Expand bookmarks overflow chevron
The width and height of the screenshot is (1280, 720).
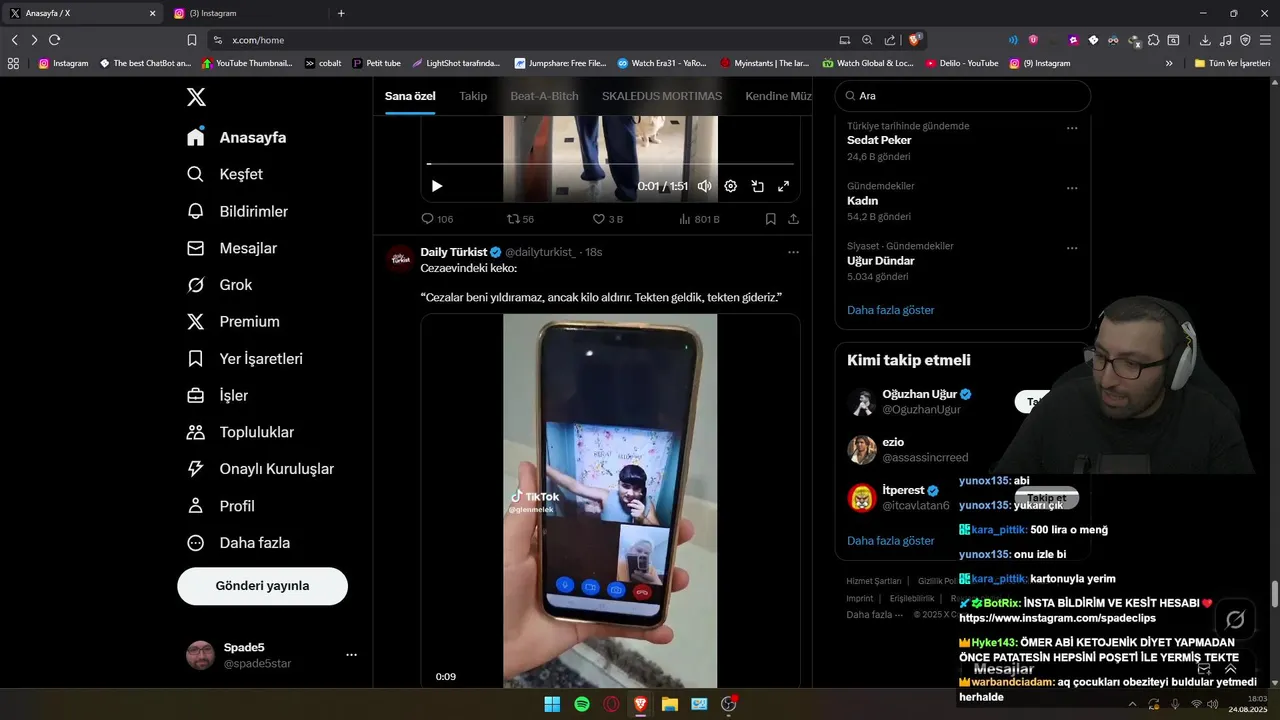(x=1169, y=63)
